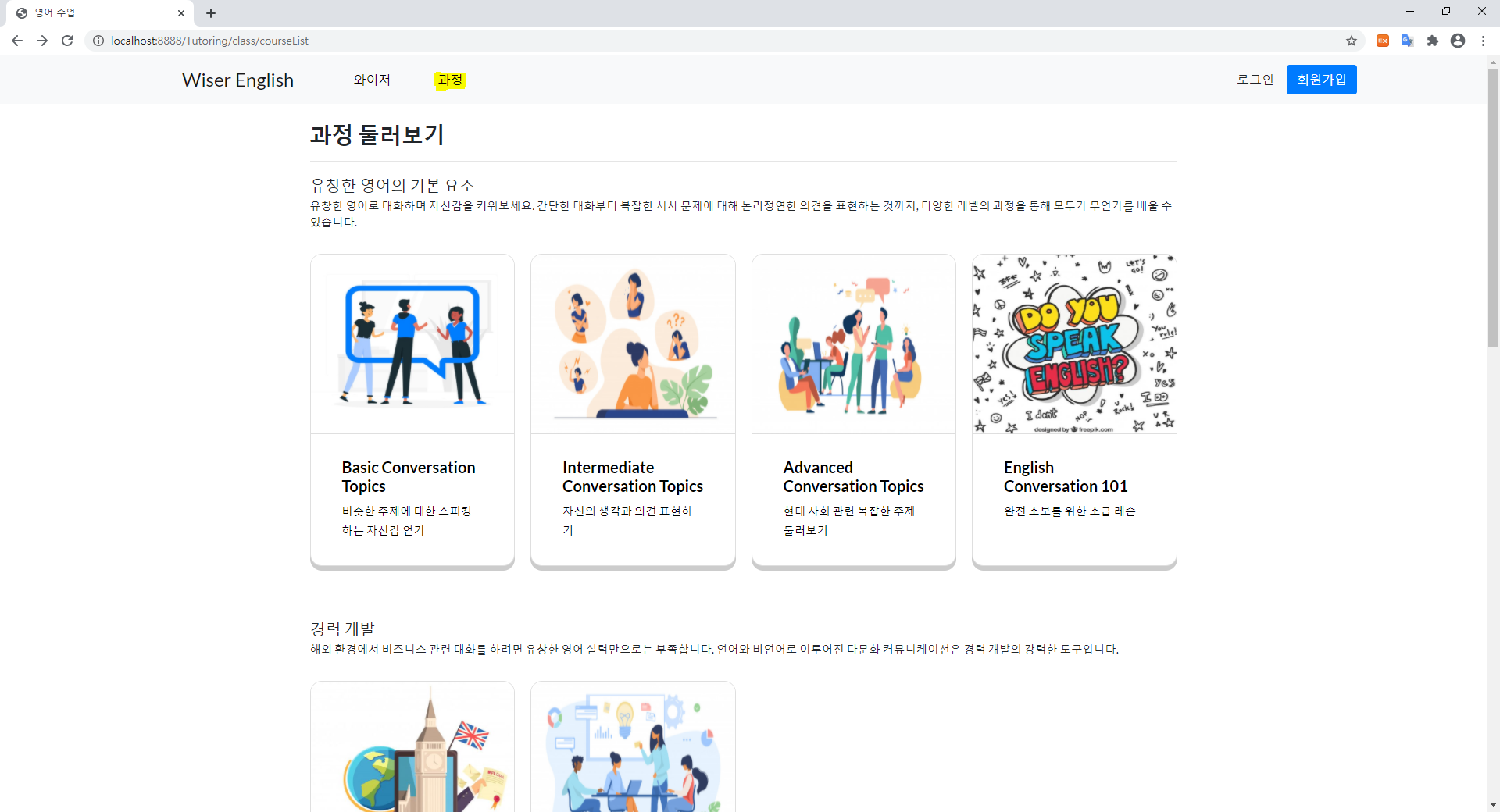Go back to the previous page
1500x812 pixels.
(17, 41)
